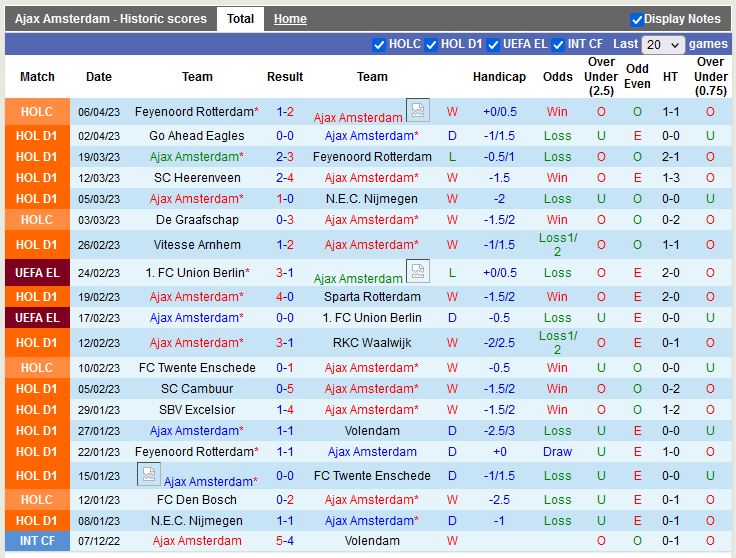Click the 0-5 result against SC Cambuur

[x=285, y=389]
